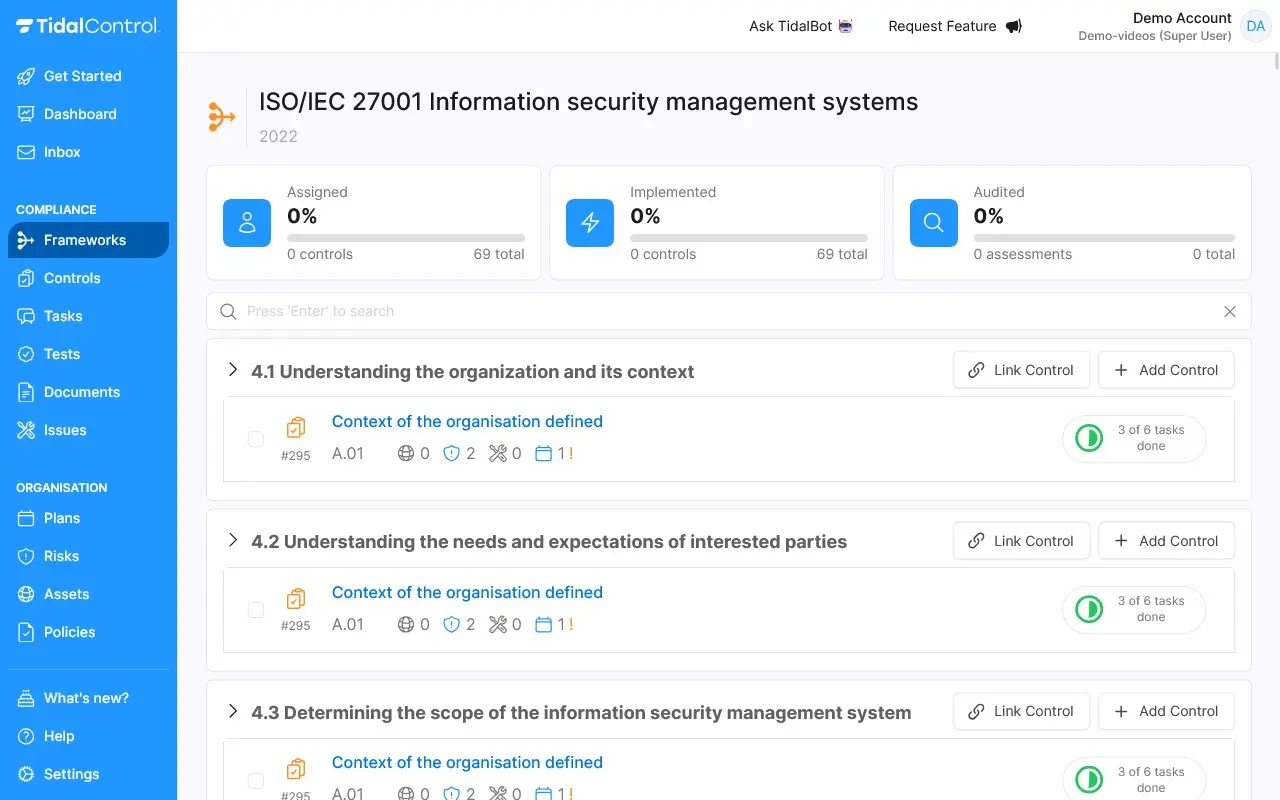Screen dimensions: 1280x800
Task: Click the orange control icon in section 4.1
Action: pyautogui.click(x=295, y=428)
